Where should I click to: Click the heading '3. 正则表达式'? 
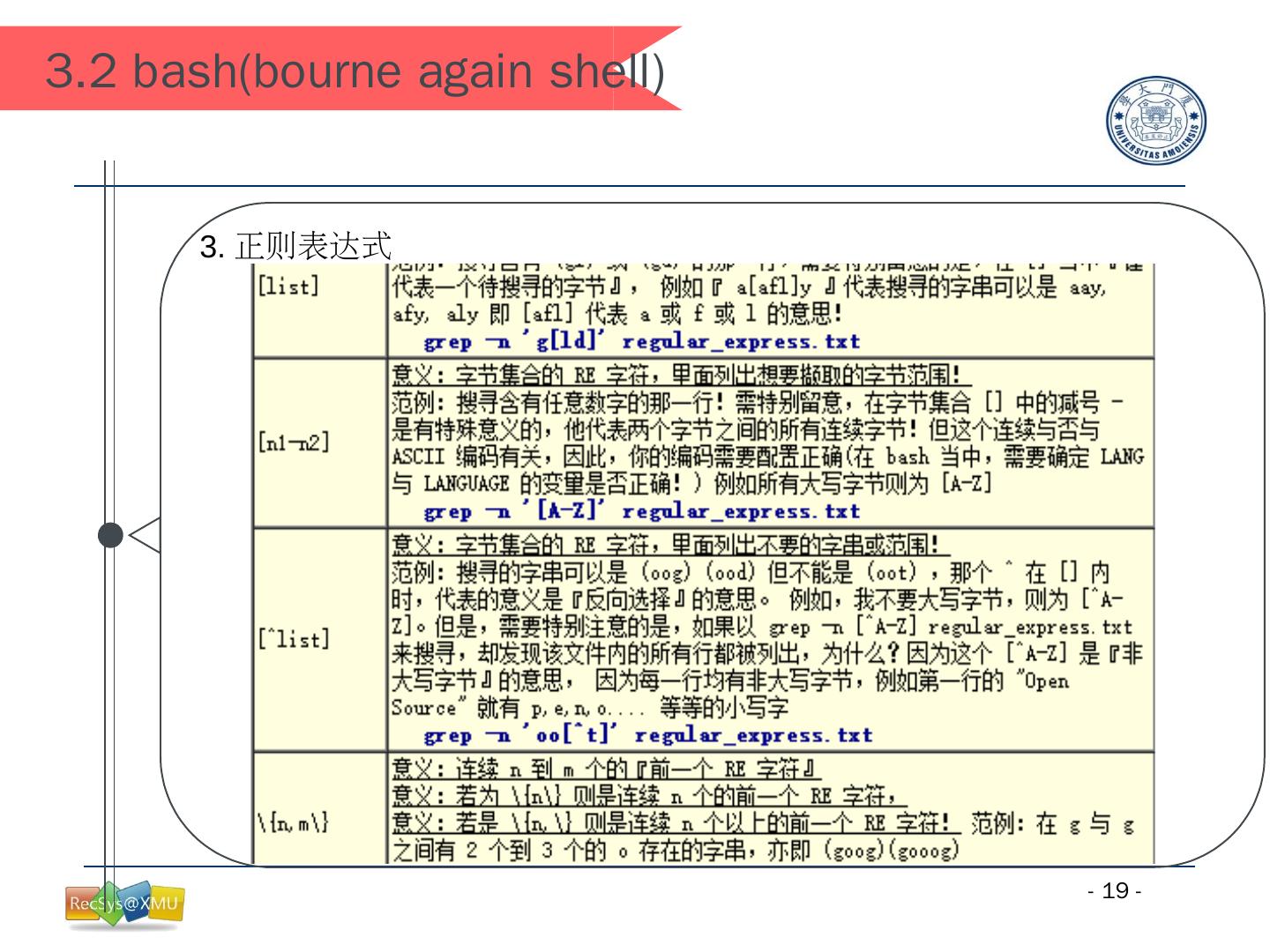pyautogui.click(x=296, y=248)
